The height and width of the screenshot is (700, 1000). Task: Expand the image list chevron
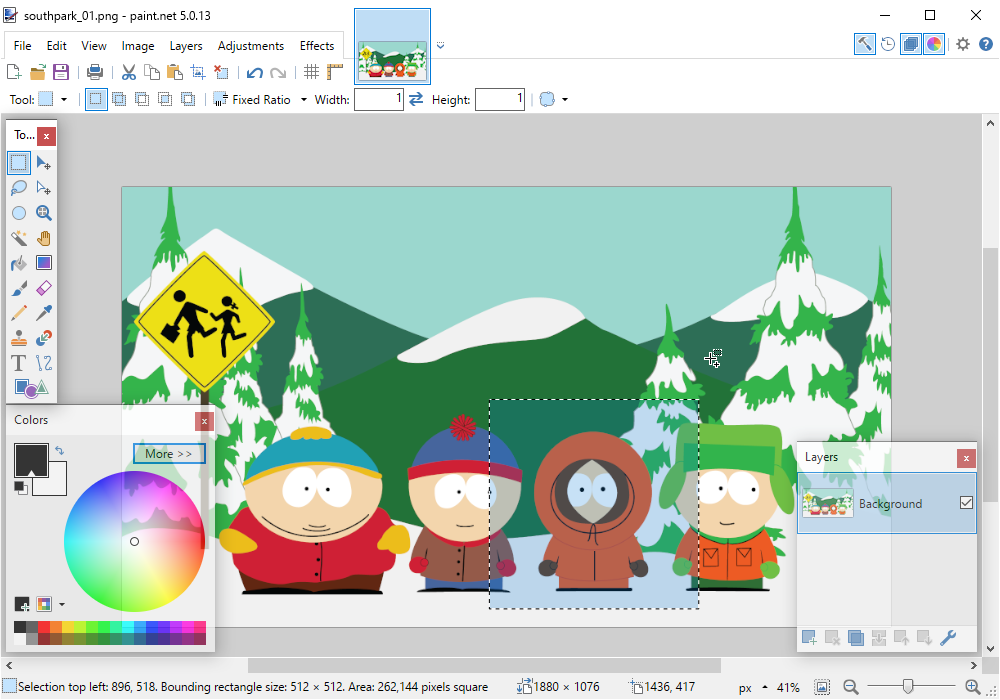point(440,45)
